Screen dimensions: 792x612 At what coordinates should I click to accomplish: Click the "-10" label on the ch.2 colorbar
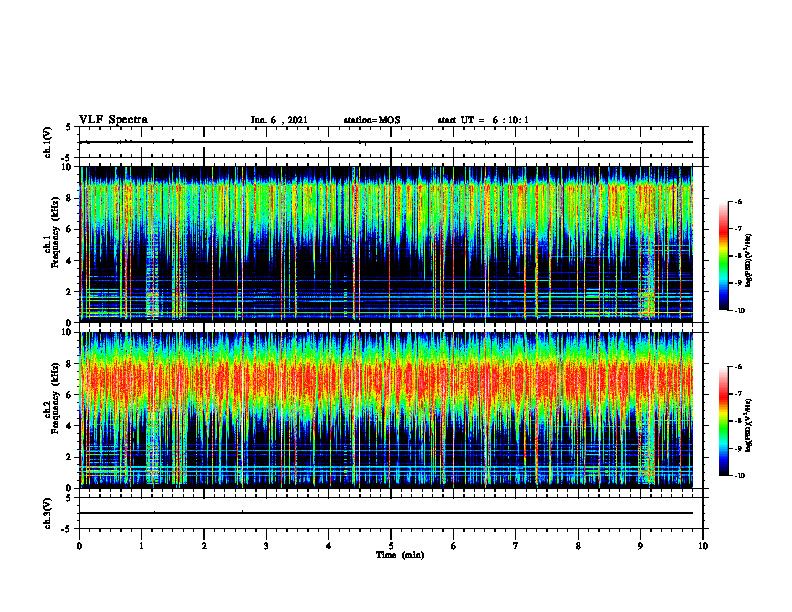click(739, 476)
